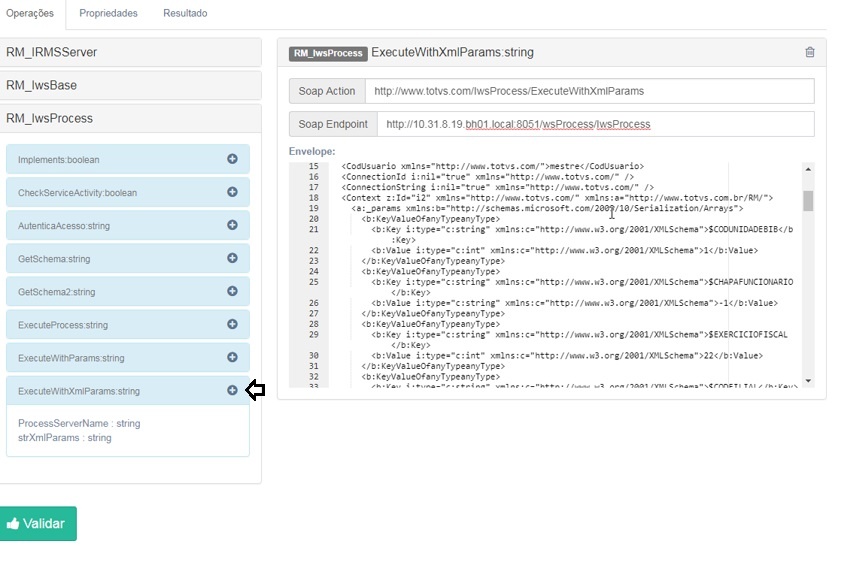Add the GetSchema:string operation via plus icon
This screenshot has height=575, width=865.
pyautogui.click(x=232, y=258)
